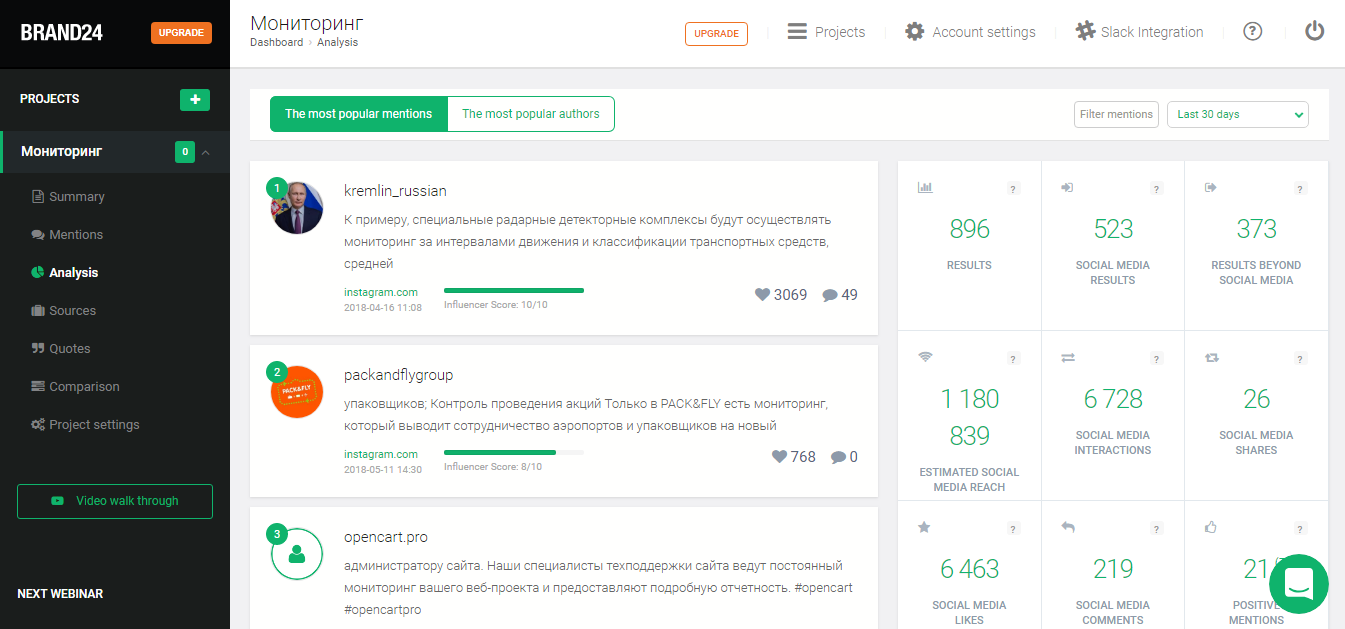The width and height of the screenshot is (1345, 629).
Task: Click the Projects text in header
Action: point(840,32)
